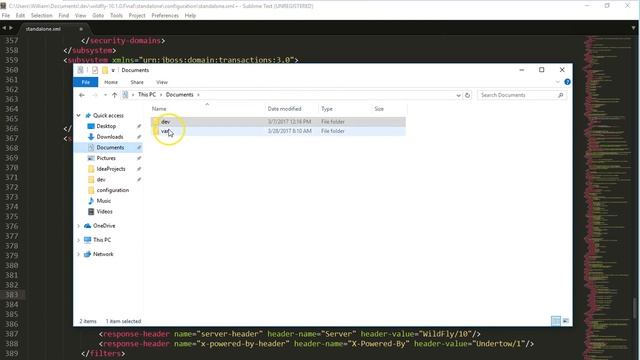Close the standalone.xml tab
Image resolution: width=640 pixels, height=360 pixels.
click(x=81, y=29)
